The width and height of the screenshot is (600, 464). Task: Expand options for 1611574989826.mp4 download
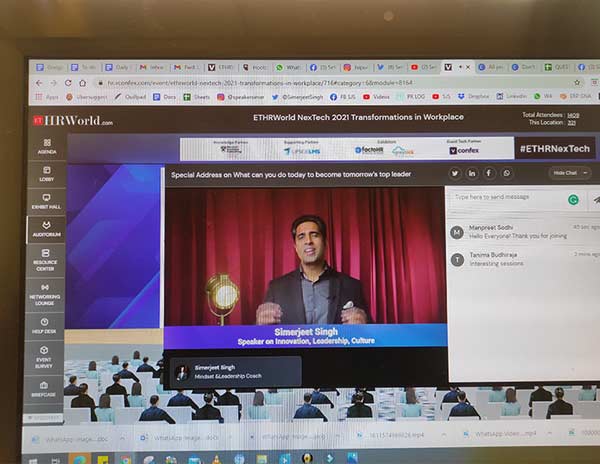pyautogui.click(x=443, y=435)
